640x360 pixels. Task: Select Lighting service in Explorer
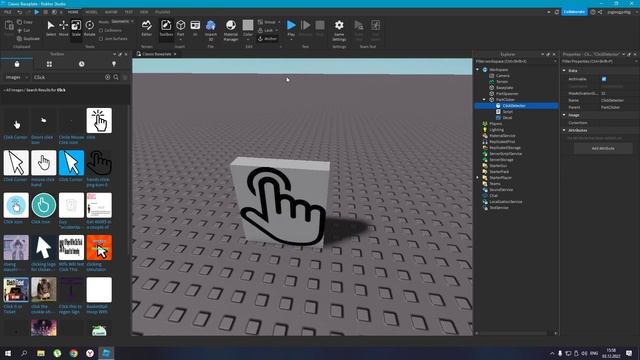(x=496, y=129)
